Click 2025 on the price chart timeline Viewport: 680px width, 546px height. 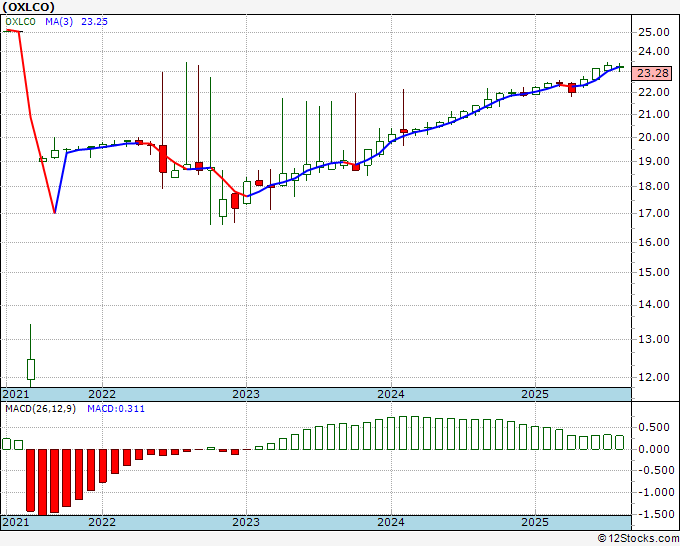click(x=535, y=394)
